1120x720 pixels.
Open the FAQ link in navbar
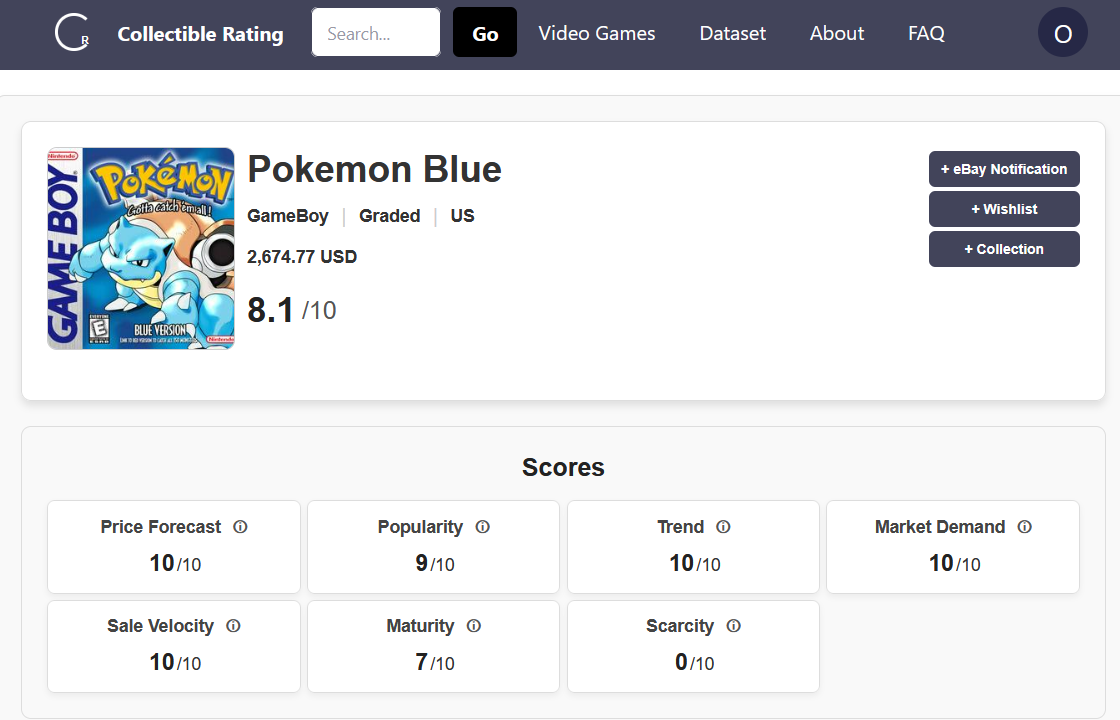926,34
